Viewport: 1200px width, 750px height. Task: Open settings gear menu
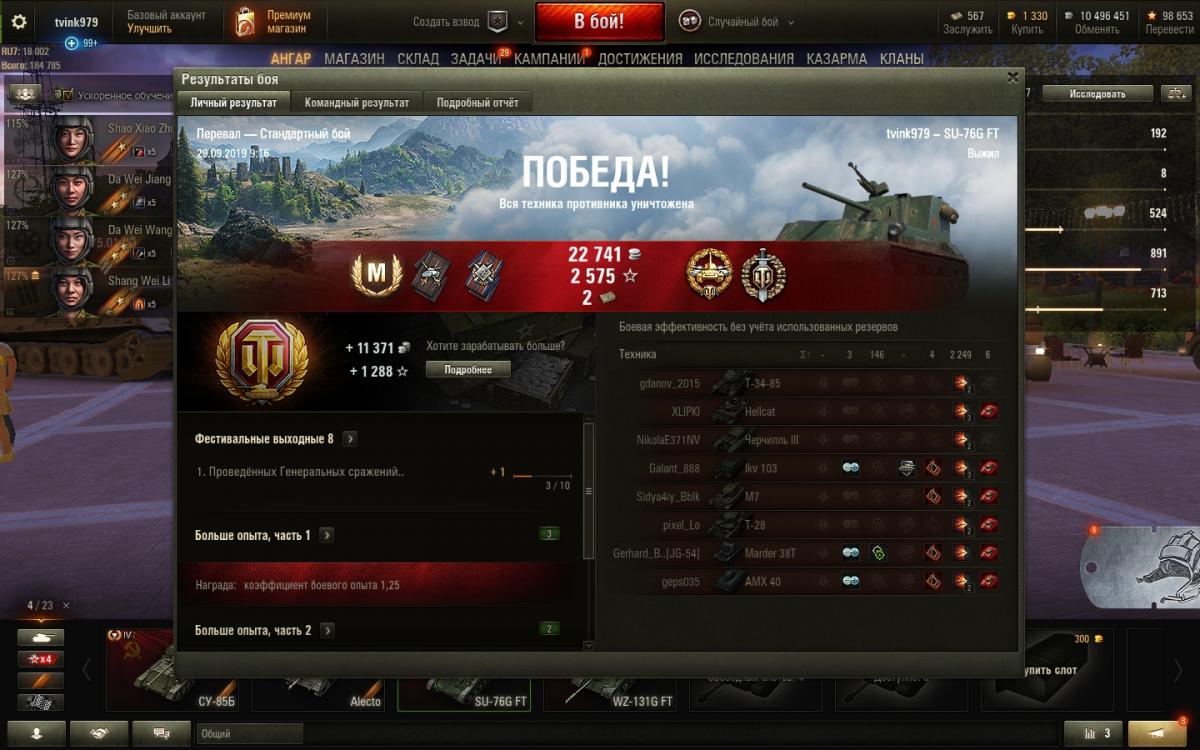(19, 22)
